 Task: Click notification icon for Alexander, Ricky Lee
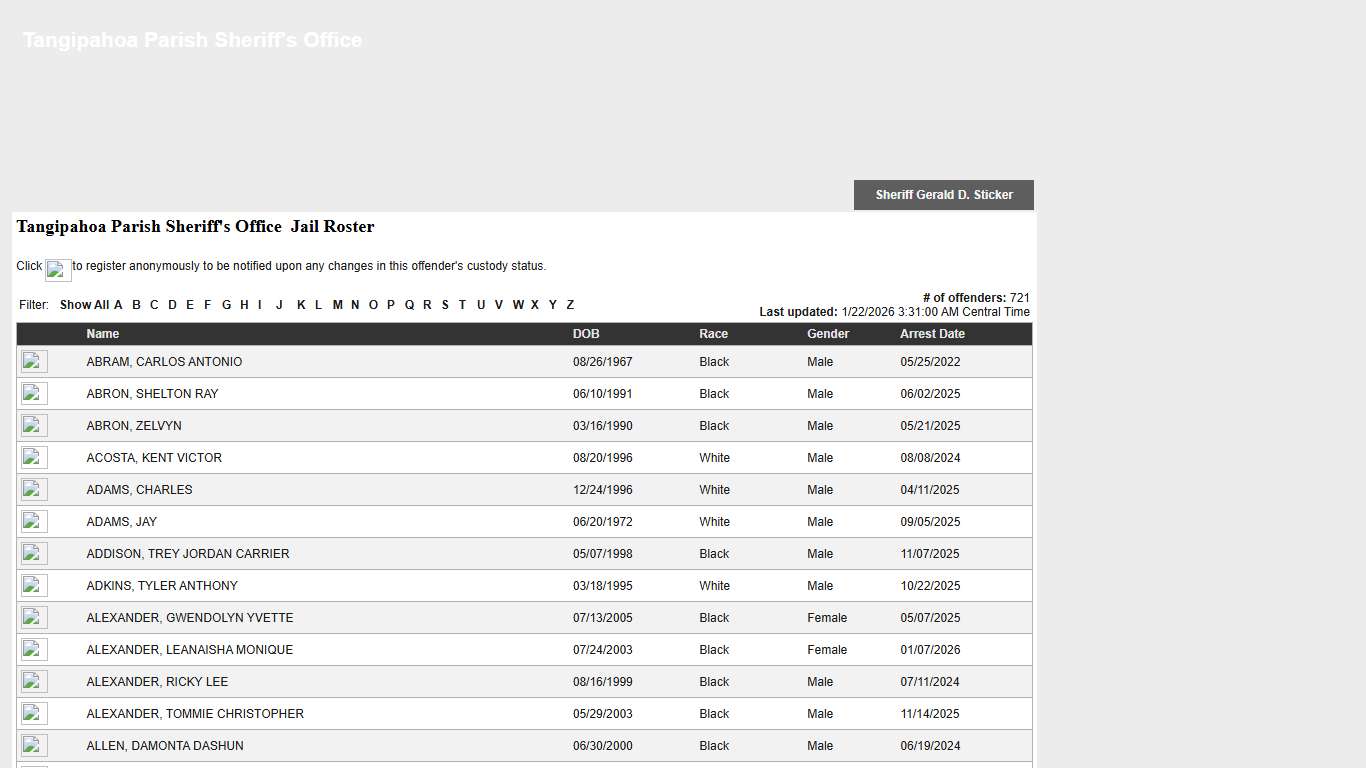click(x=34, y=682)
